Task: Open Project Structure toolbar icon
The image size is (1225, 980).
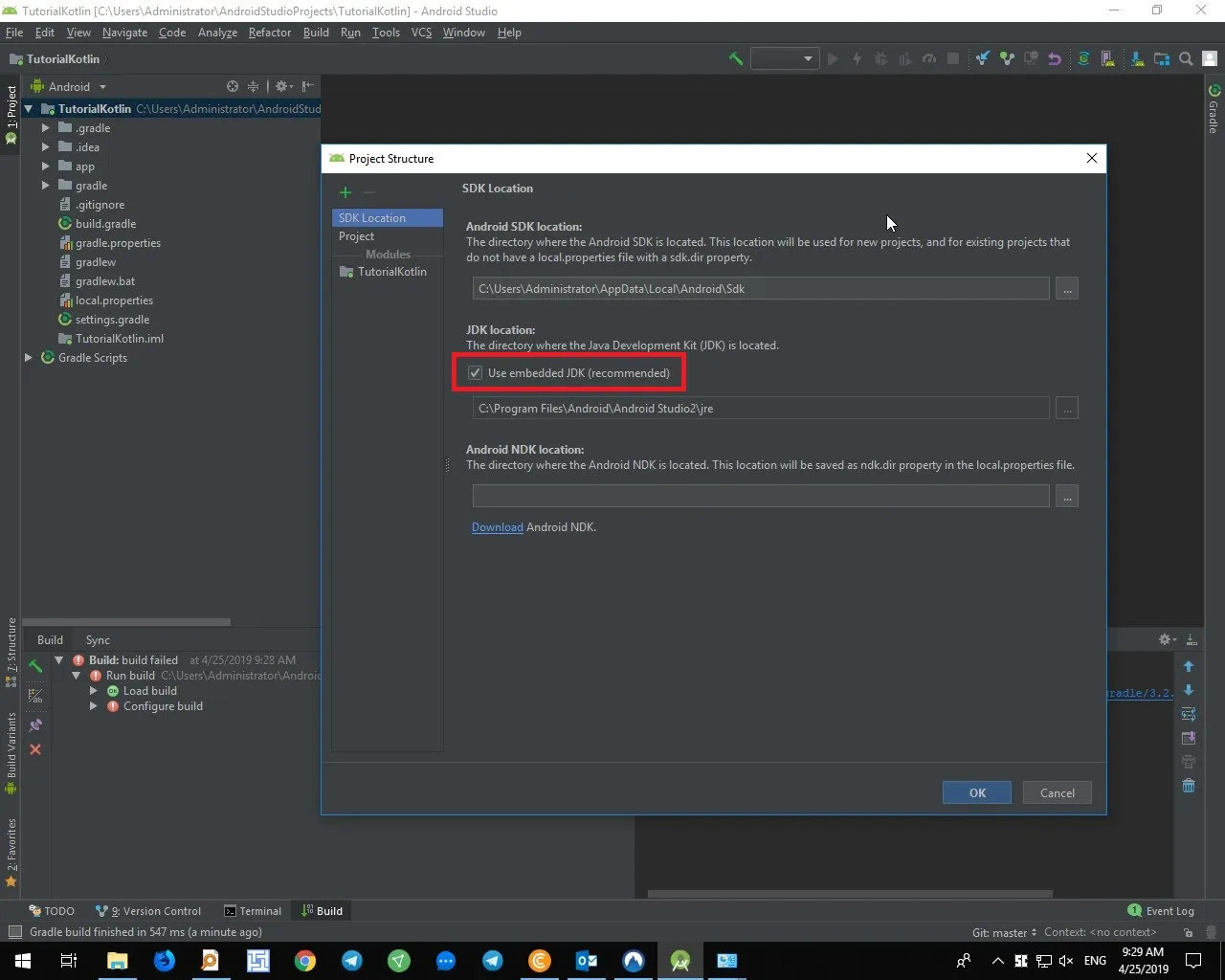Action: [1162, 59]
